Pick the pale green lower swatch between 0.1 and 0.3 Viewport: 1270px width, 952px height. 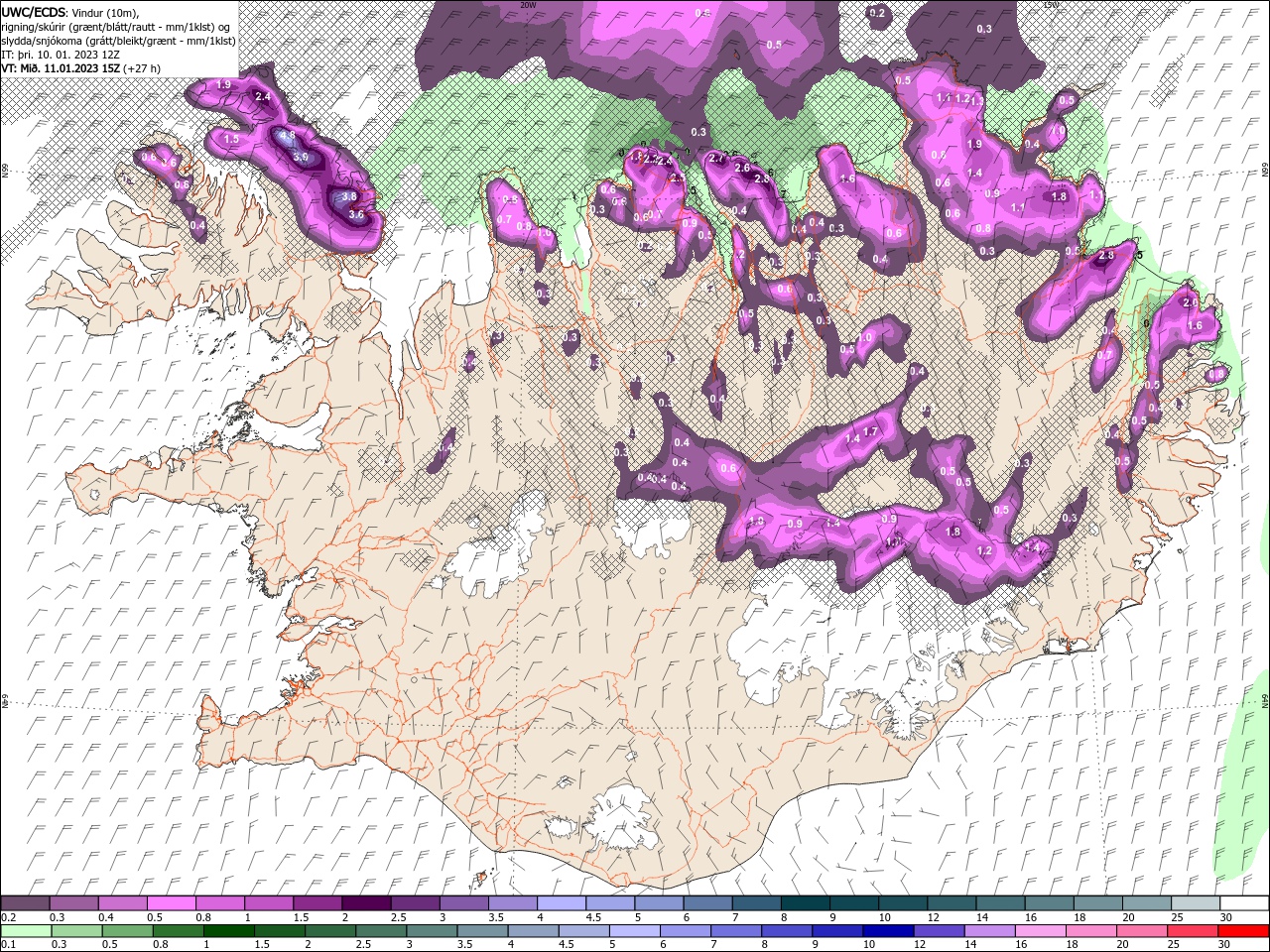tap(25, 931)
